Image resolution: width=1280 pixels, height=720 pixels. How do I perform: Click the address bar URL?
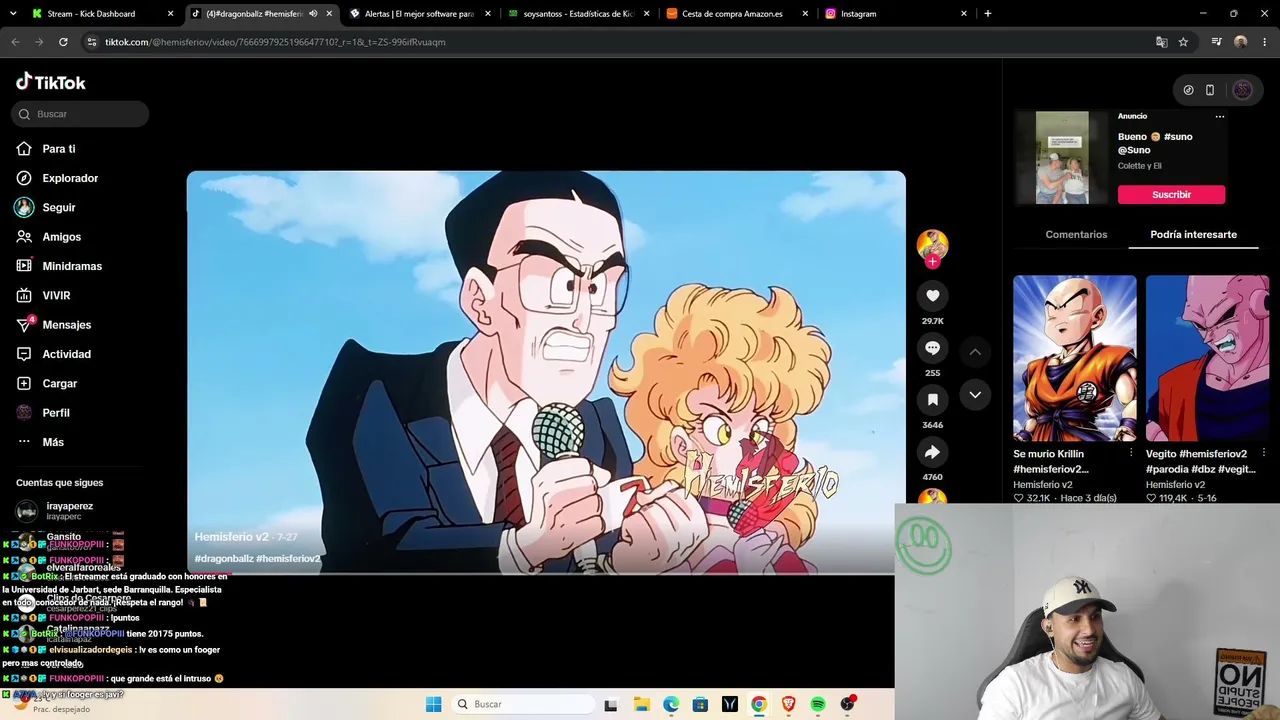point(276,42)
